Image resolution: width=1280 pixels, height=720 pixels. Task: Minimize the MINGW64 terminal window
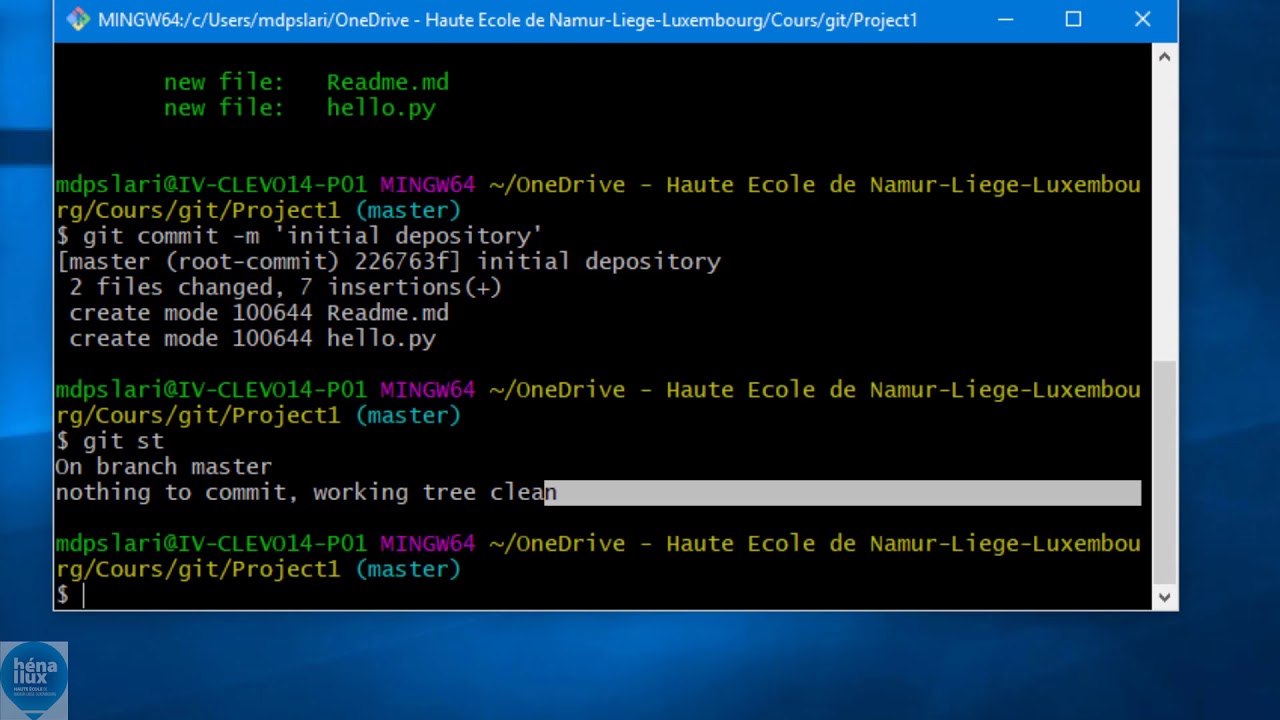(x=1004, y=19)
